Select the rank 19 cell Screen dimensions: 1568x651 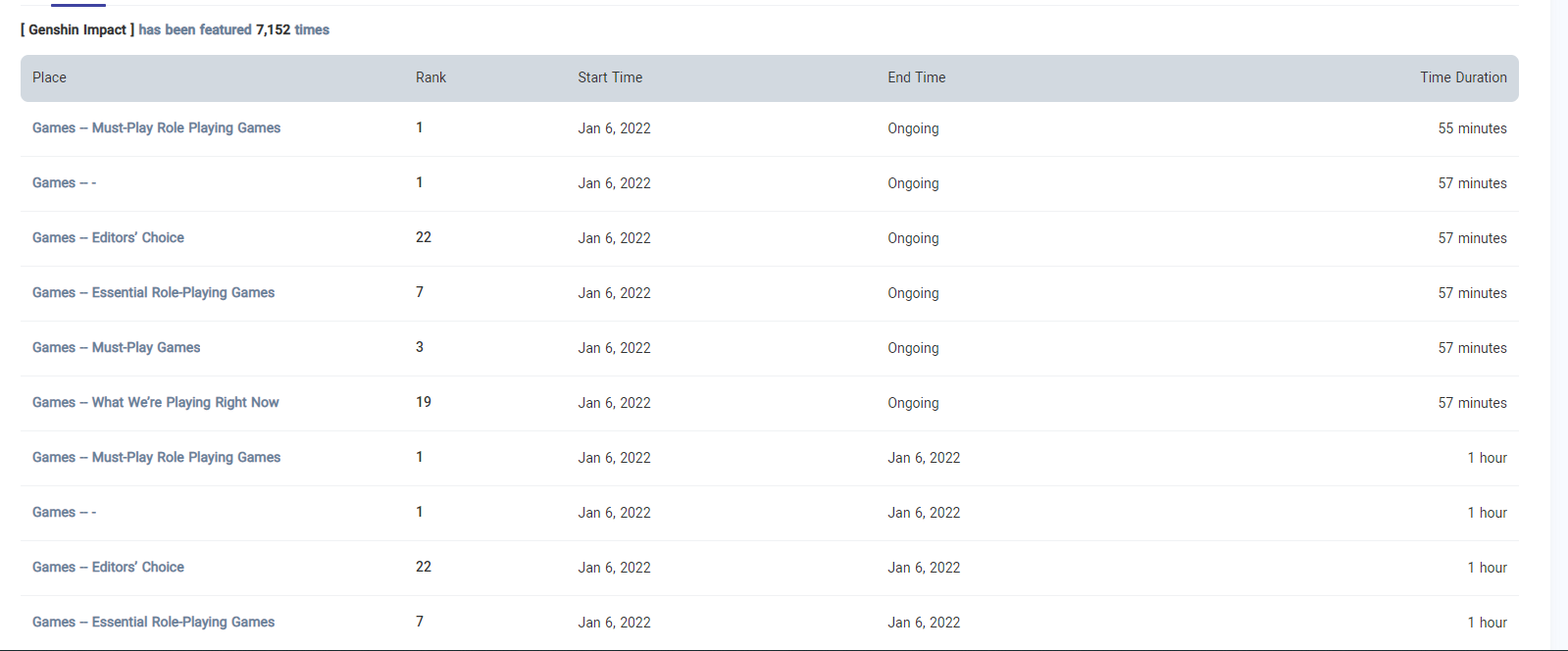click(423, 402)
